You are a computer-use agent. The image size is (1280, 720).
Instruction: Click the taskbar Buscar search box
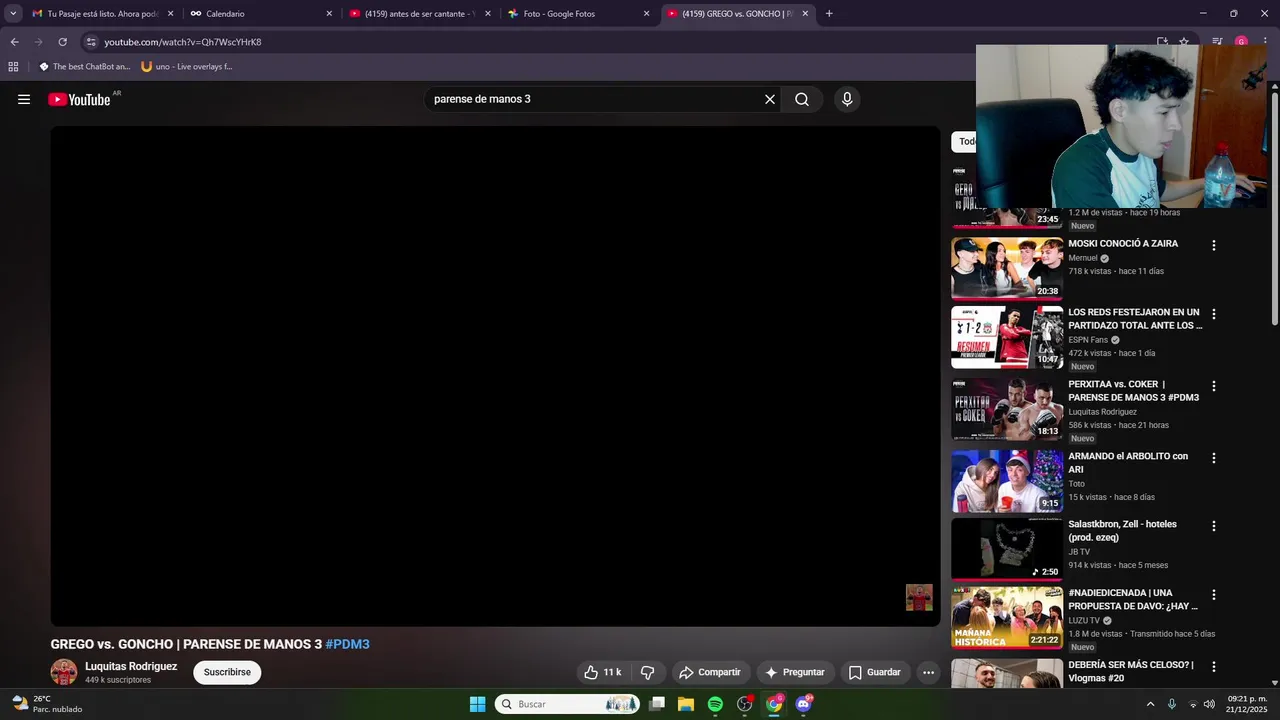click(x=567, y=704)
